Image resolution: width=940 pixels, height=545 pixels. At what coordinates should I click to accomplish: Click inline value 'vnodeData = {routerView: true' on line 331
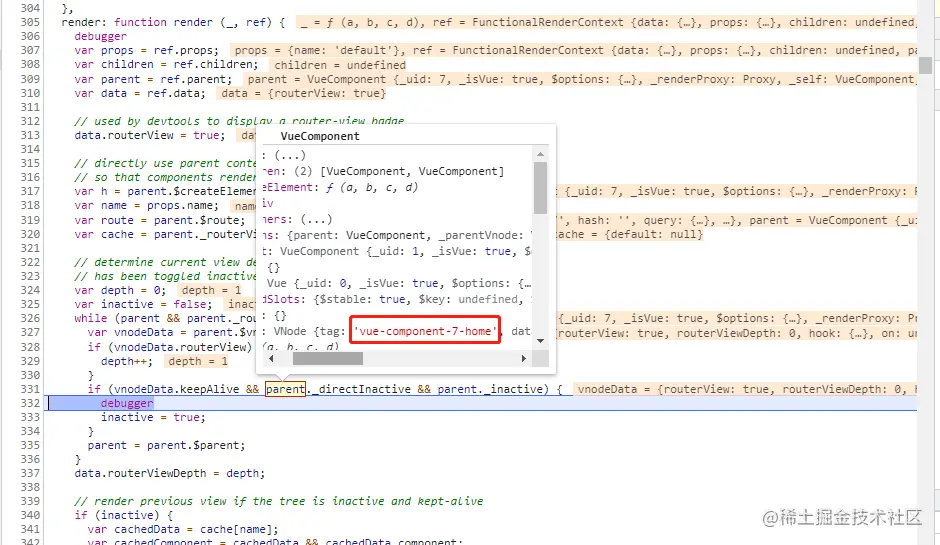point(676,389)
